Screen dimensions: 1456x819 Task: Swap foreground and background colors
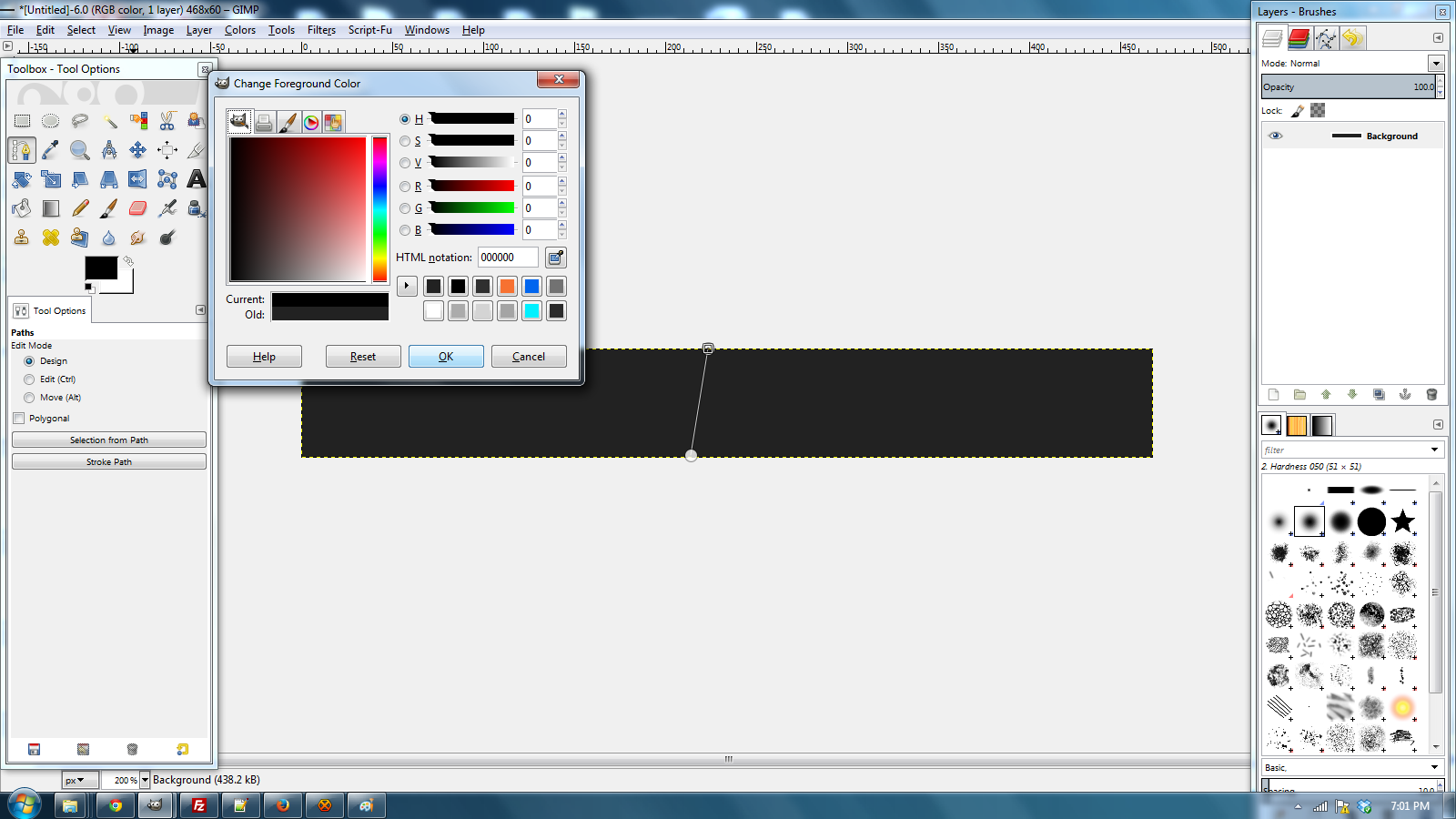pos(129,261)
